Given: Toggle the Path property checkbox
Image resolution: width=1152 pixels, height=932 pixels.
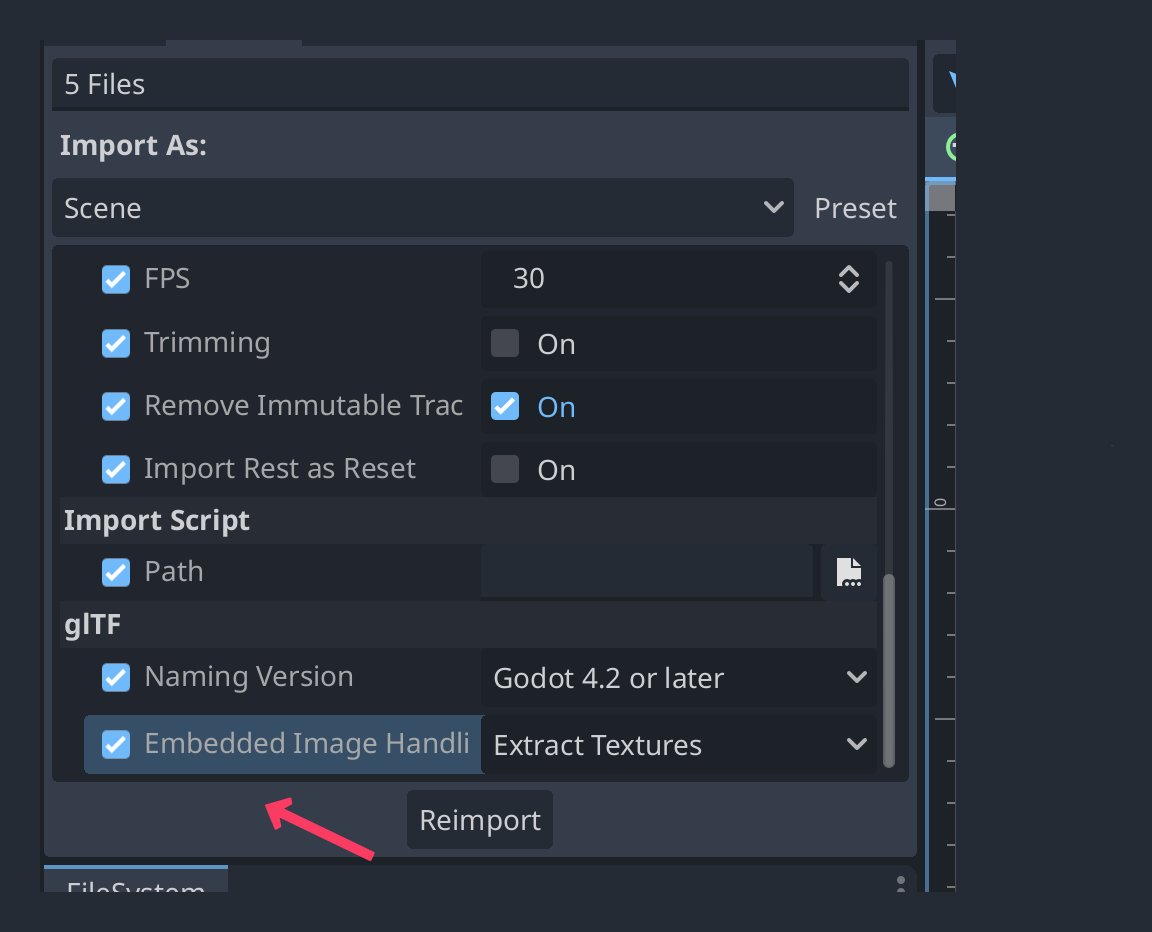Looking at the screenshot, I should (x=116, y=572).
